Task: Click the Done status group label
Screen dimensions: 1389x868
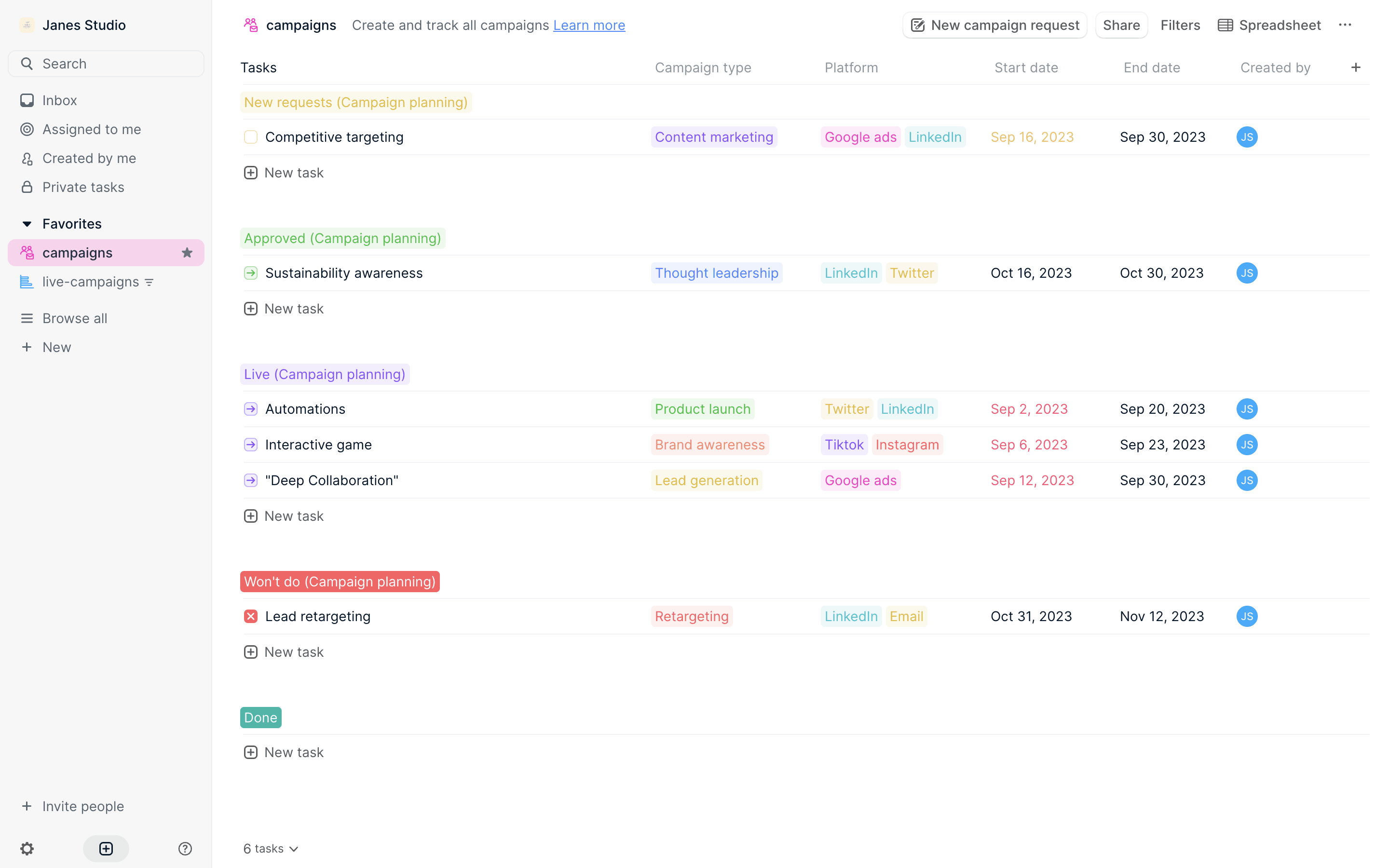Action: [260, 718]
